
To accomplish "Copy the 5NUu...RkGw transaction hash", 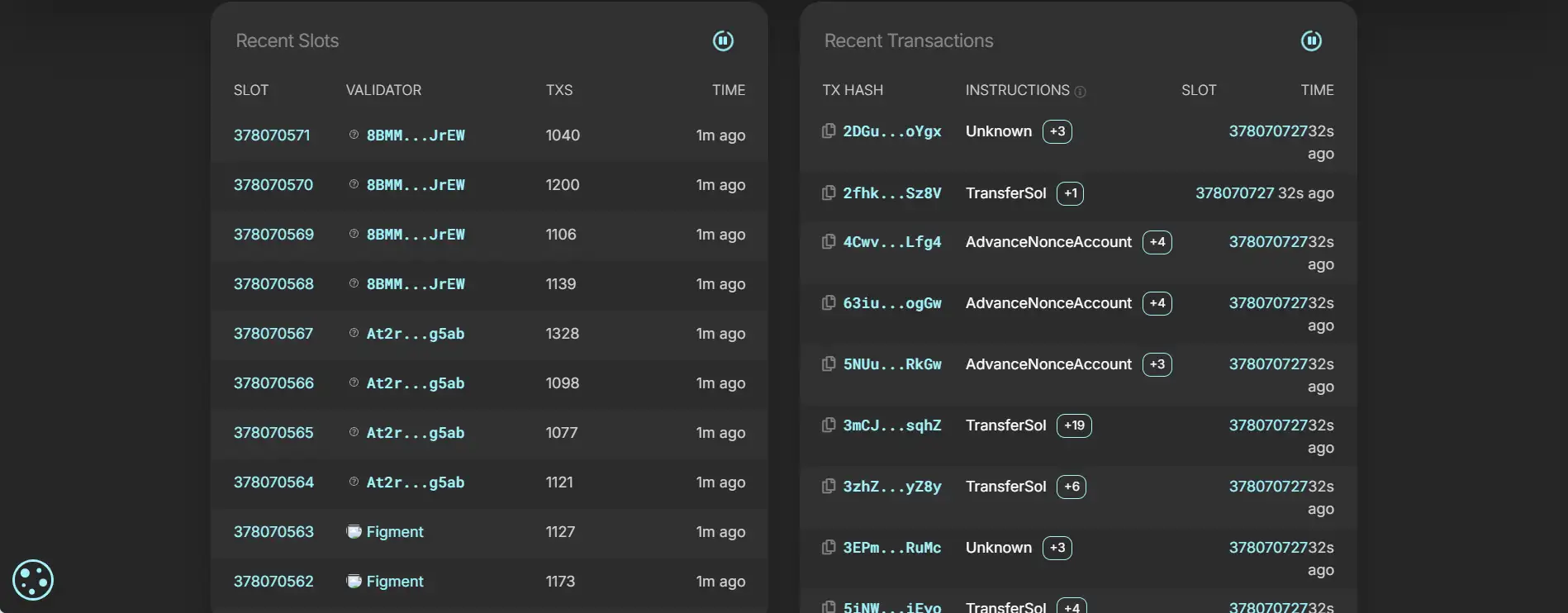I will coord(829,364).
